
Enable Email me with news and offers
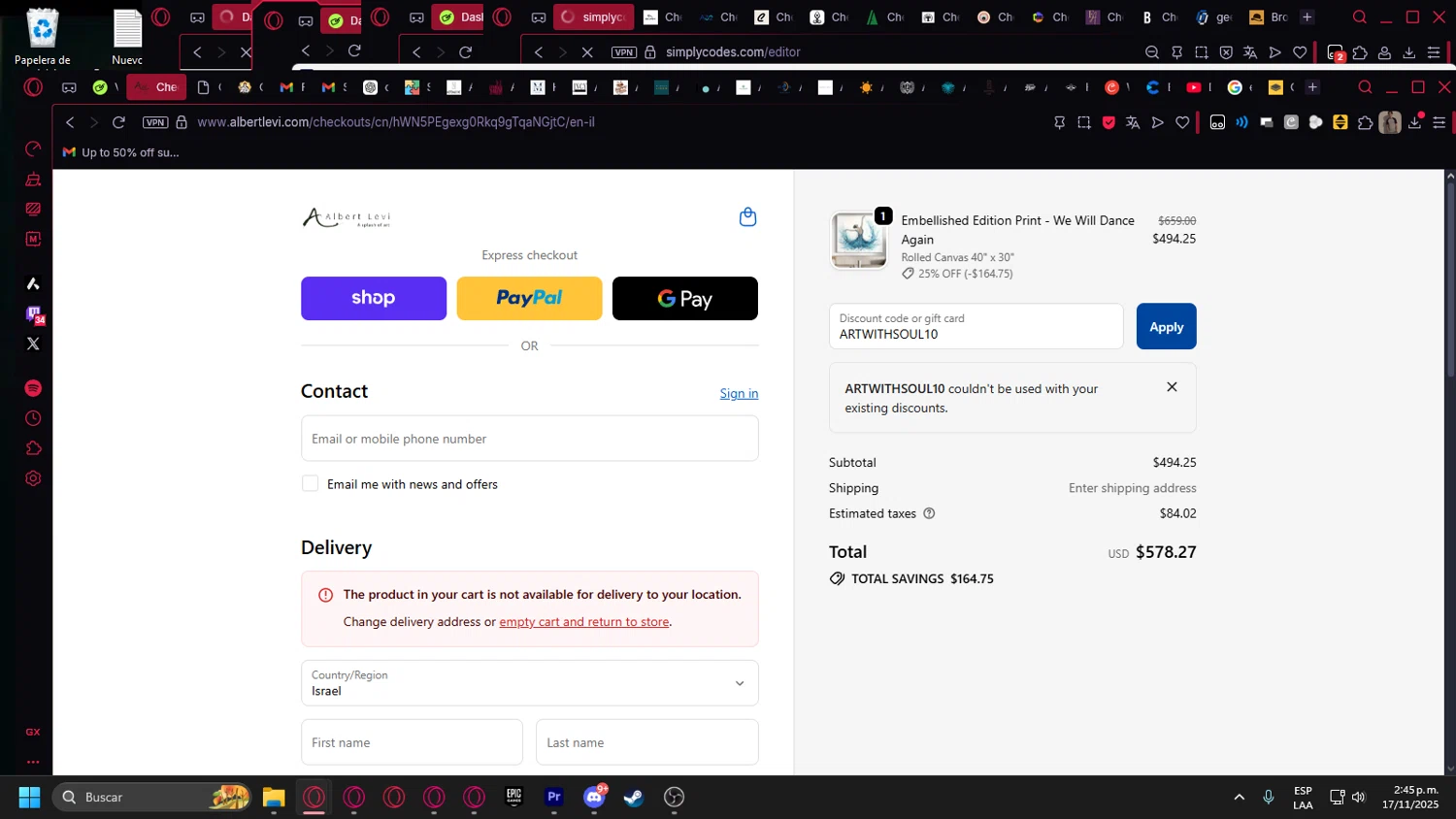pyautogui.click(x=310, y=483)
